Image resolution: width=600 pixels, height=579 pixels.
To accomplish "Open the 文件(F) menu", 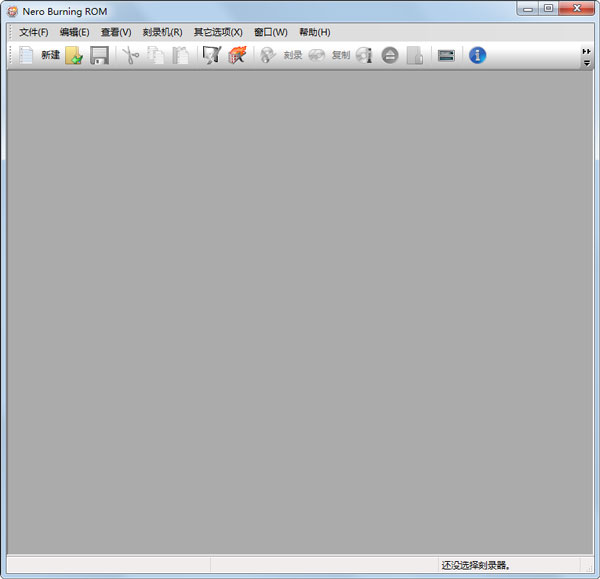I will coord(34,33).
